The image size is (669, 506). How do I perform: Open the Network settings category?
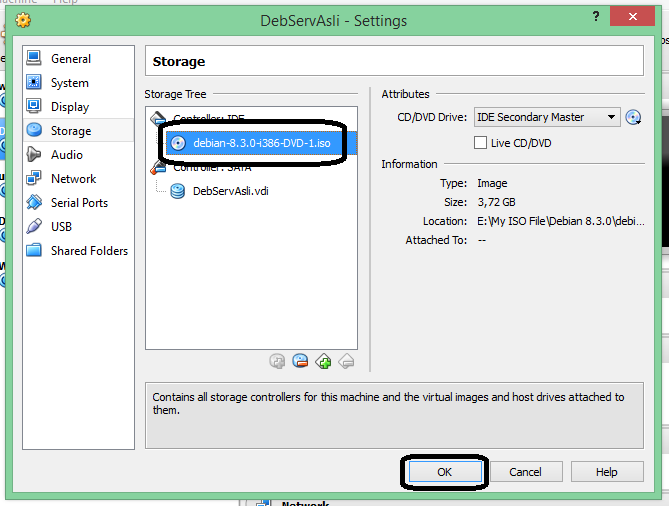pos(79,178)
